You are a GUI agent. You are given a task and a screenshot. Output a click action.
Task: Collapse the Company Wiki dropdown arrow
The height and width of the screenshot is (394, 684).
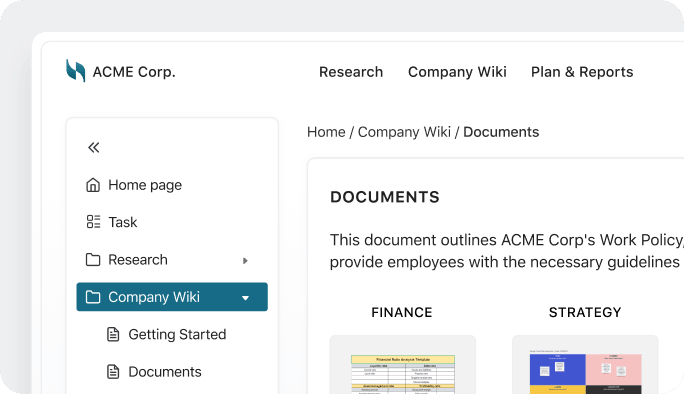click(245, 298)
